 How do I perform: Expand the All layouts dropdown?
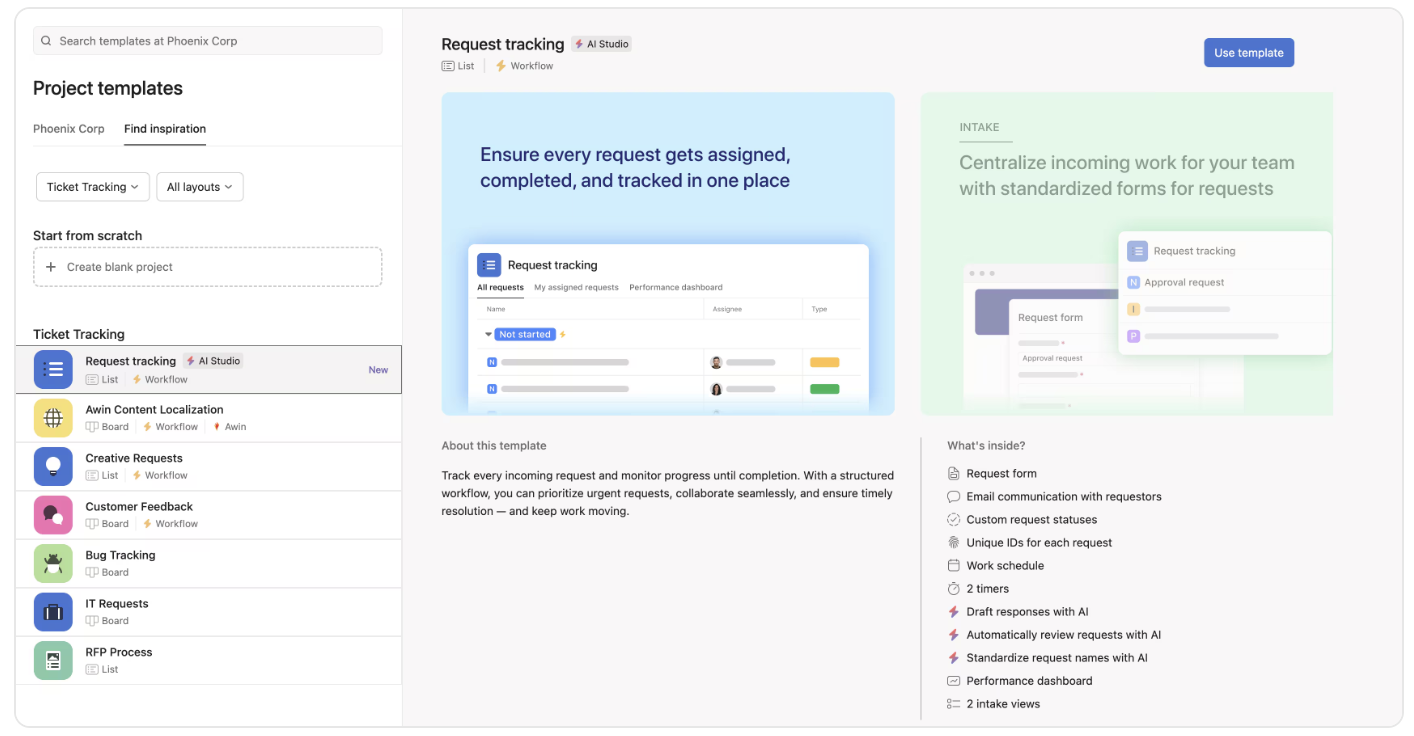tap(199, 187)
